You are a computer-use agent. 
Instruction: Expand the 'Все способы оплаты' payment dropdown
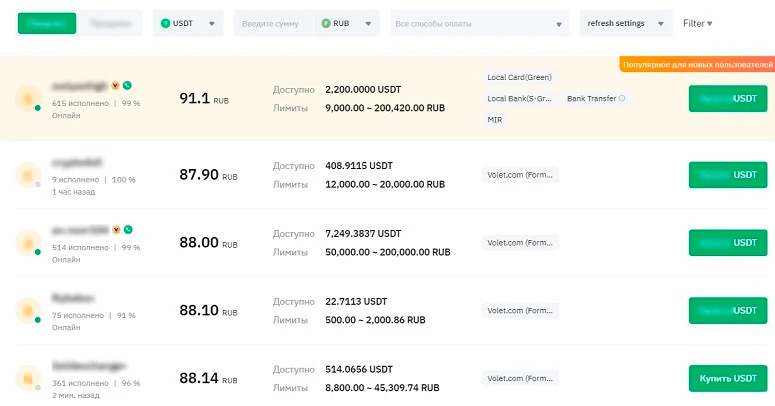coord(557,23)
